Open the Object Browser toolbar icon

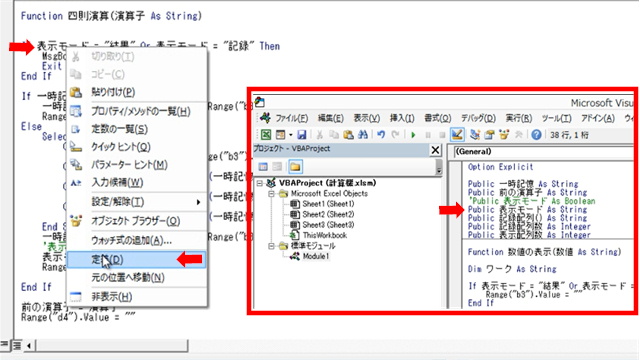point(504,134)
